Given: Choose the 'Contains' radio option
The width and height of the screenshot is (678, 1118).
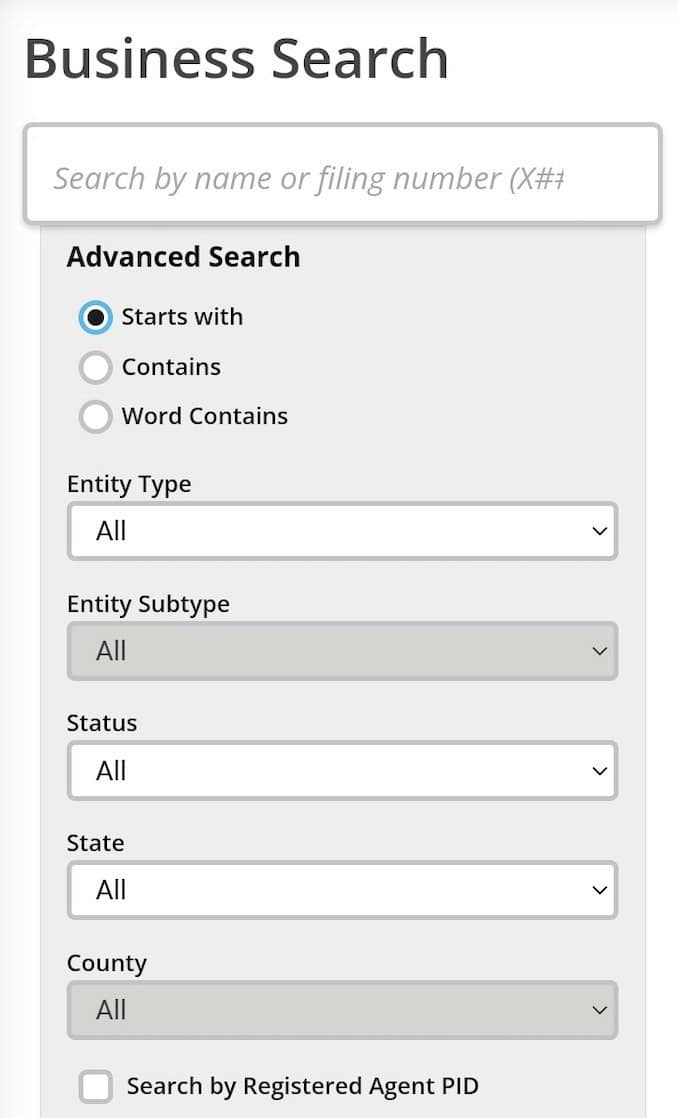Looking at the screenshot, I should (x=95, y=368).
